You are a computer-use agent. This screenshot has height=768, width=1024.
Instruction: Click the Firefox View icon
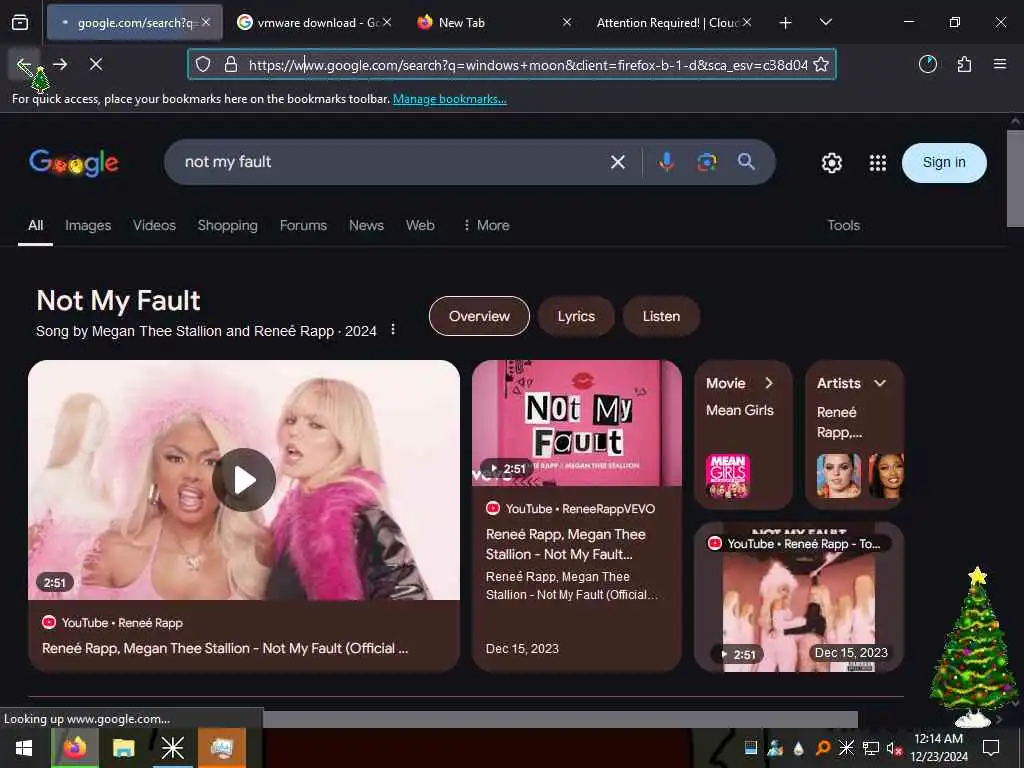(20, 23)
